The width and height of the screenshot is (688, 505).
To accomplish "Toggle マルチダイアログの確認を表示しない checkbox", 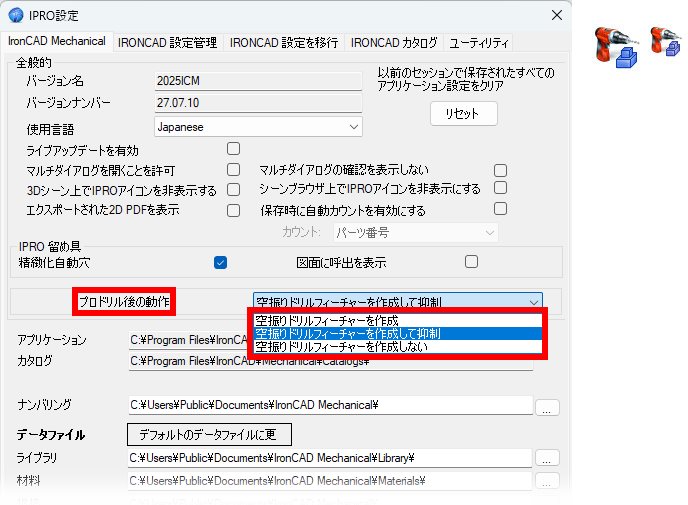I will (x=500, y=170).
